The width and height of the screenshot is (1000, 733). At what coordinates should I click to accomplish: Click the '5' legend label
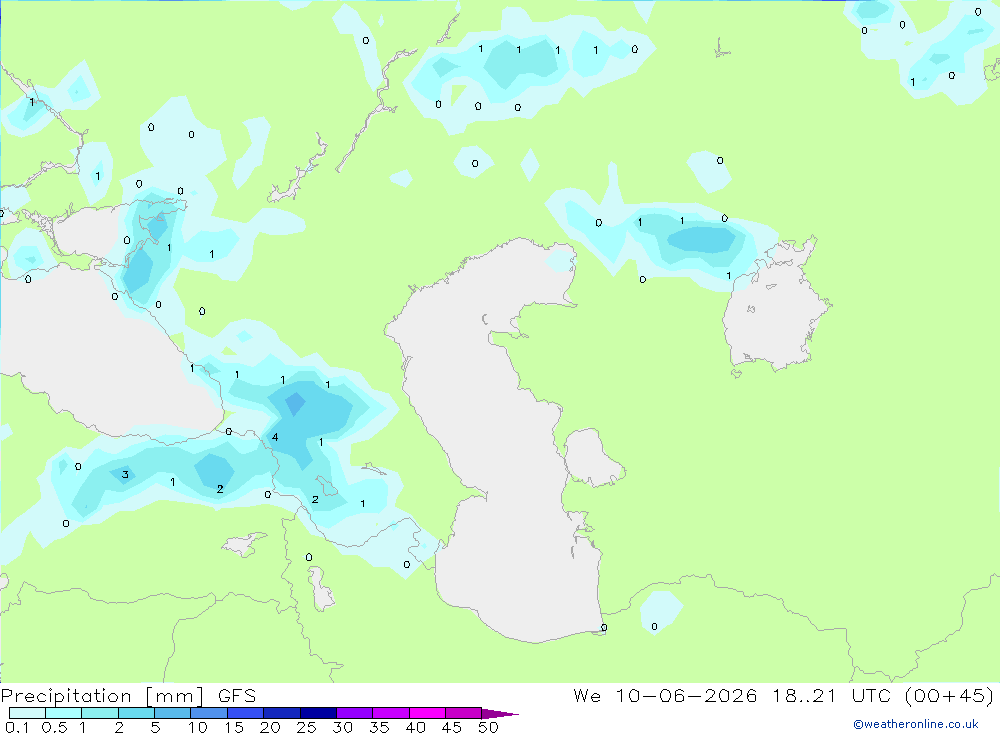pos(155,727)
